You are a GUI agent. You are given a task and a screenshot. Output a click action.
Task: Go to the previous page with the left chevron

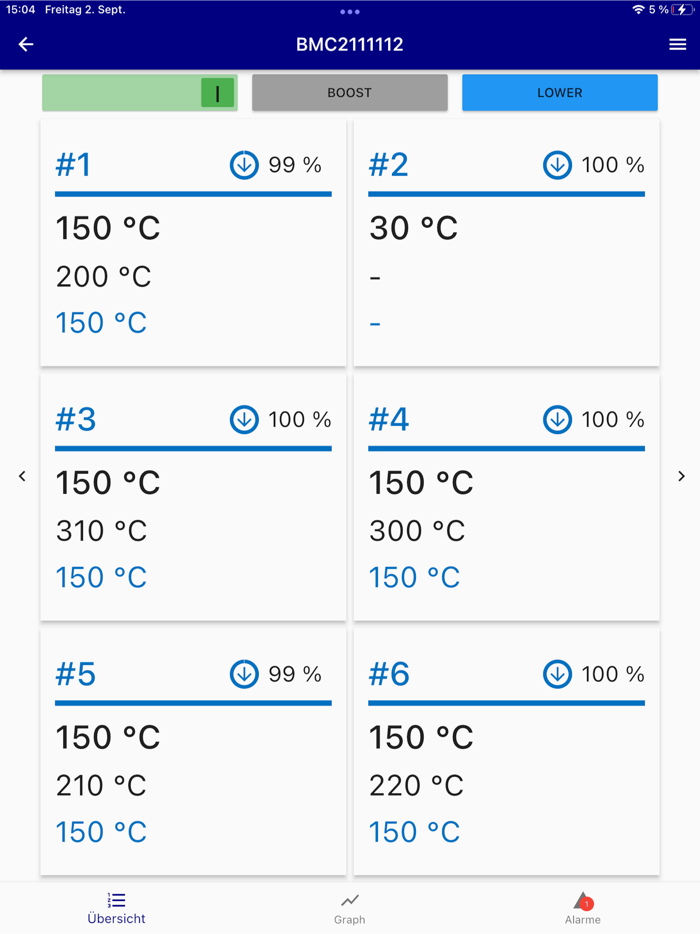(x=22, y=476)
